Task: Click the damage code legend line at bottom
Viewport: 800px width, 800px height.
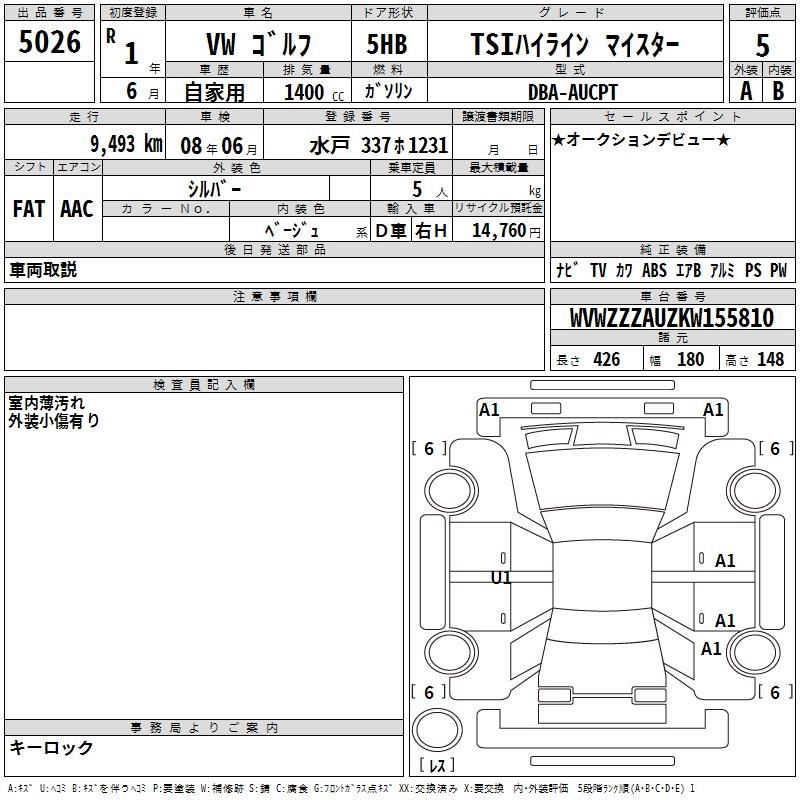Action: tap(351, 788)
